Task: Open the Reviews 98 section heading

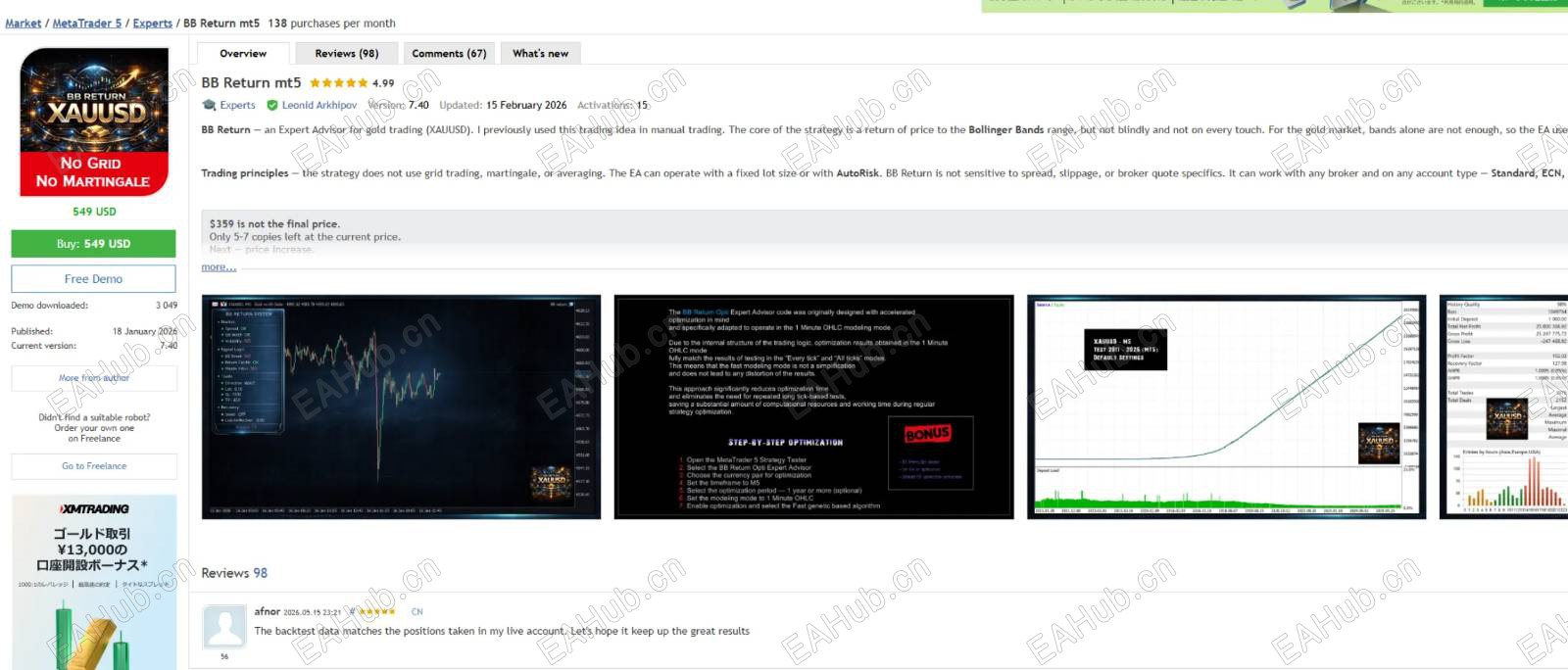Action: pos(234,573)
